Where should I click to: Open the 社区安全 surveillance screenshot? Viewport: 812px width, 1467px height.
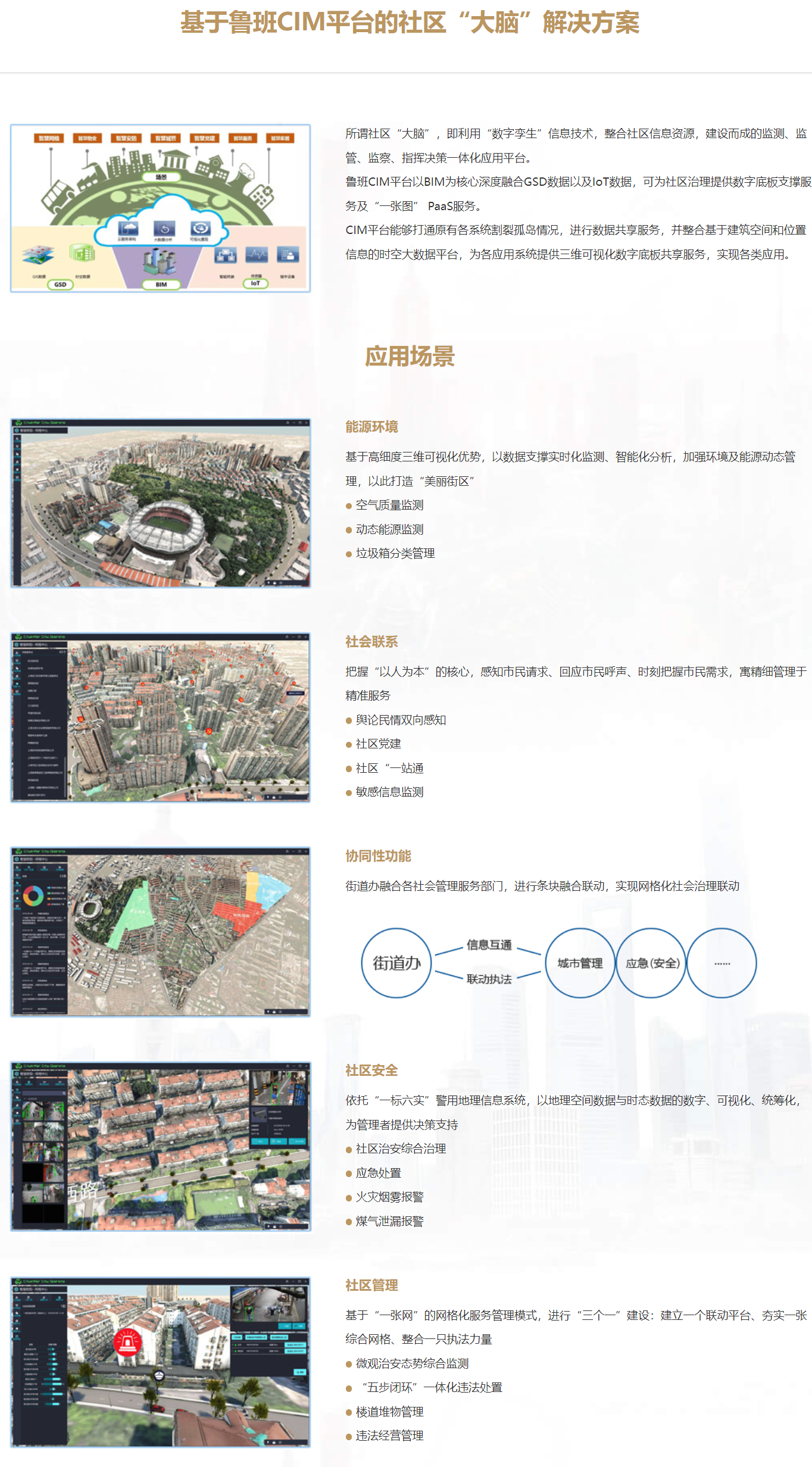pos(161,1147)
